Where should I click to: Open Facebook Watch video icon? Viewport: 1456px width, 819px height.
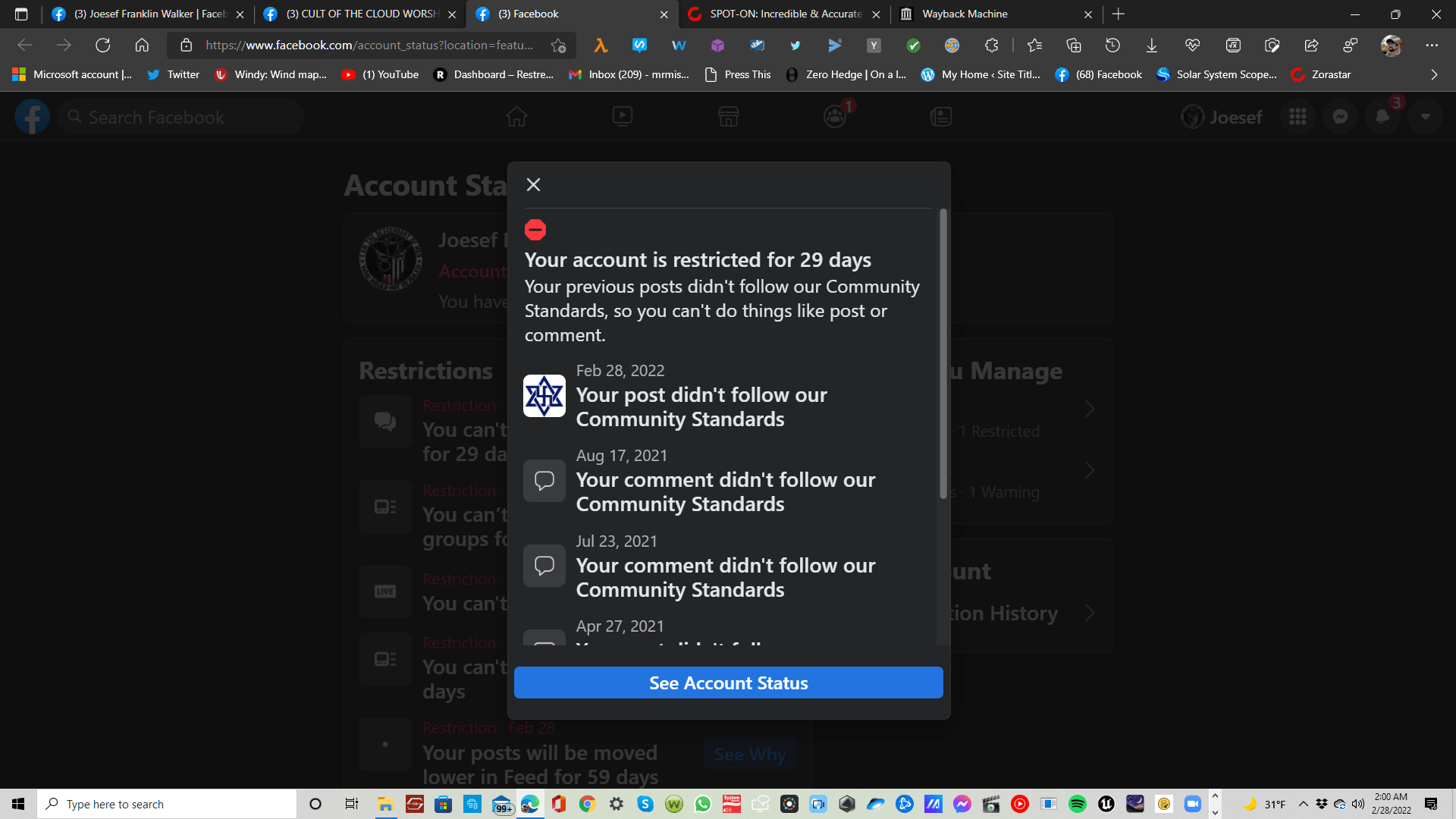click(623, 117)
